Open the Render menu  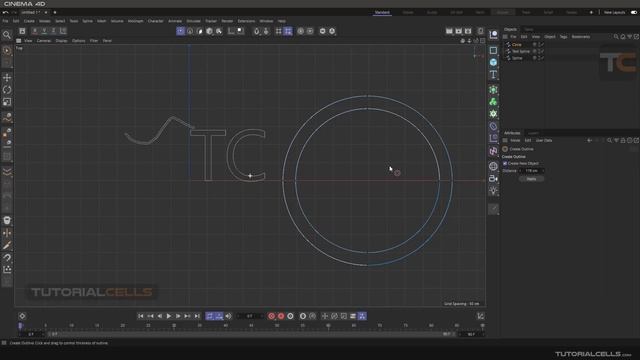227,21
